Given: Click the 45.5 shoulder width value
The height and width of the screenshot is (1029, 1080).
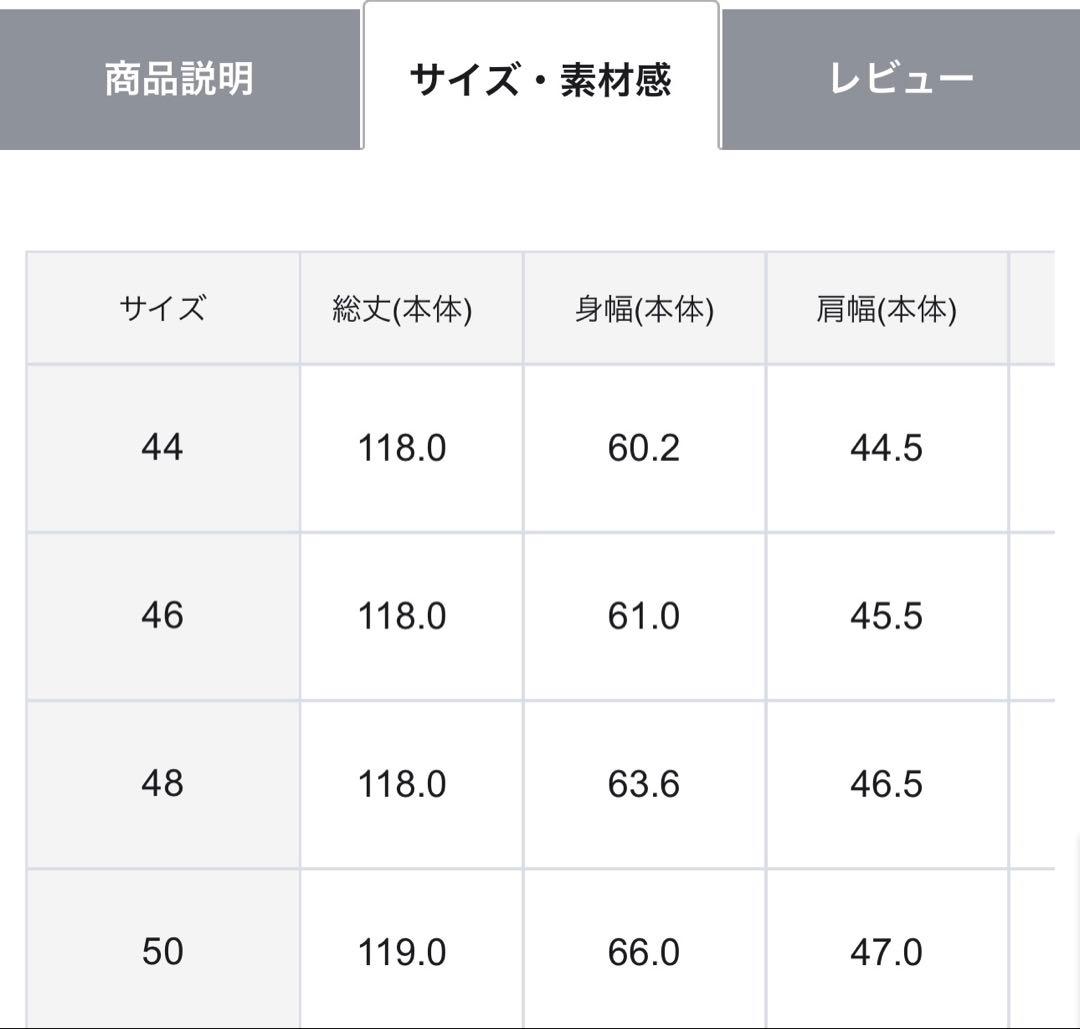Looking at the screenshot, I should (x=888, y=616).
